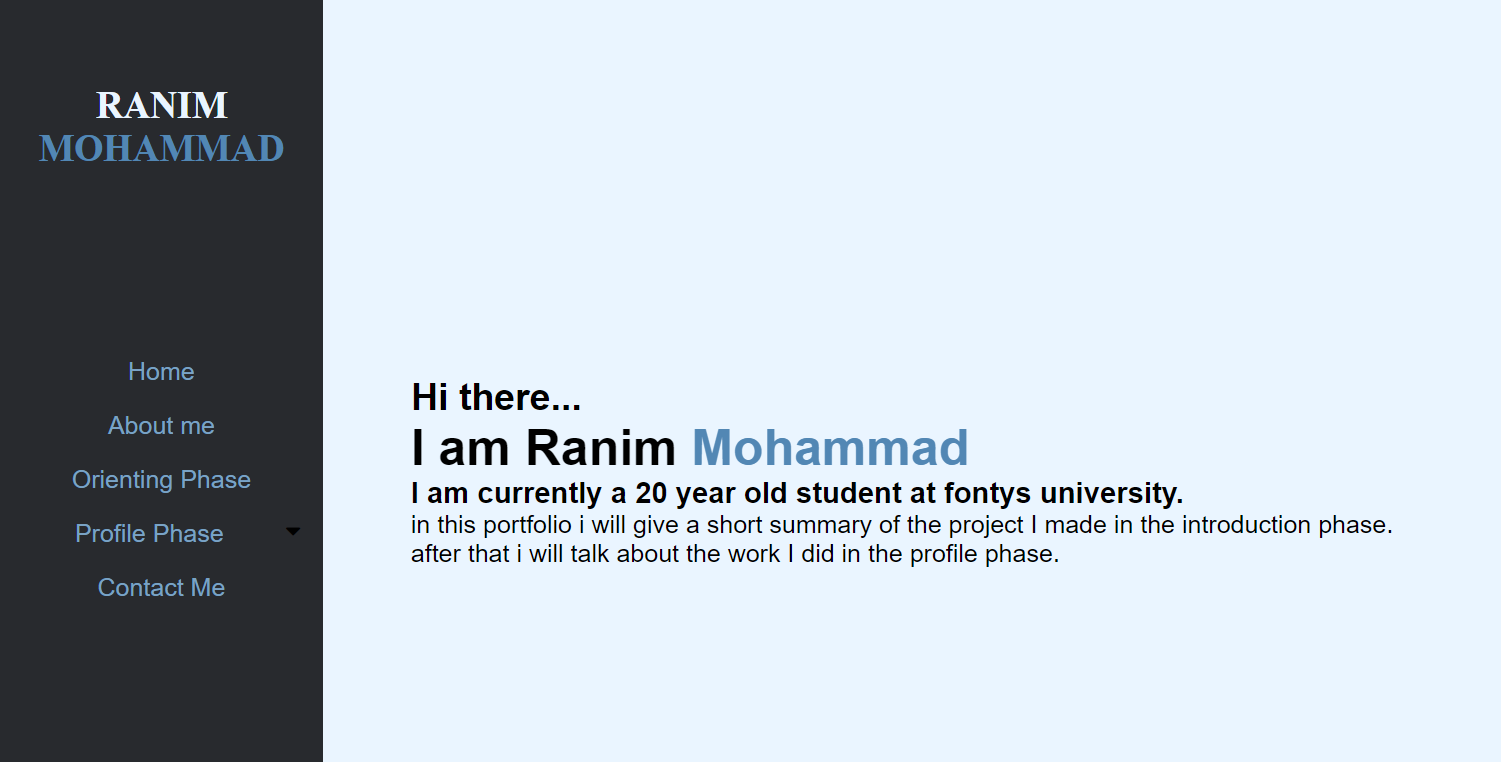The image size is (1501, 762).
Task: Click the "I am Ranim" heading text
Action: 543,448
